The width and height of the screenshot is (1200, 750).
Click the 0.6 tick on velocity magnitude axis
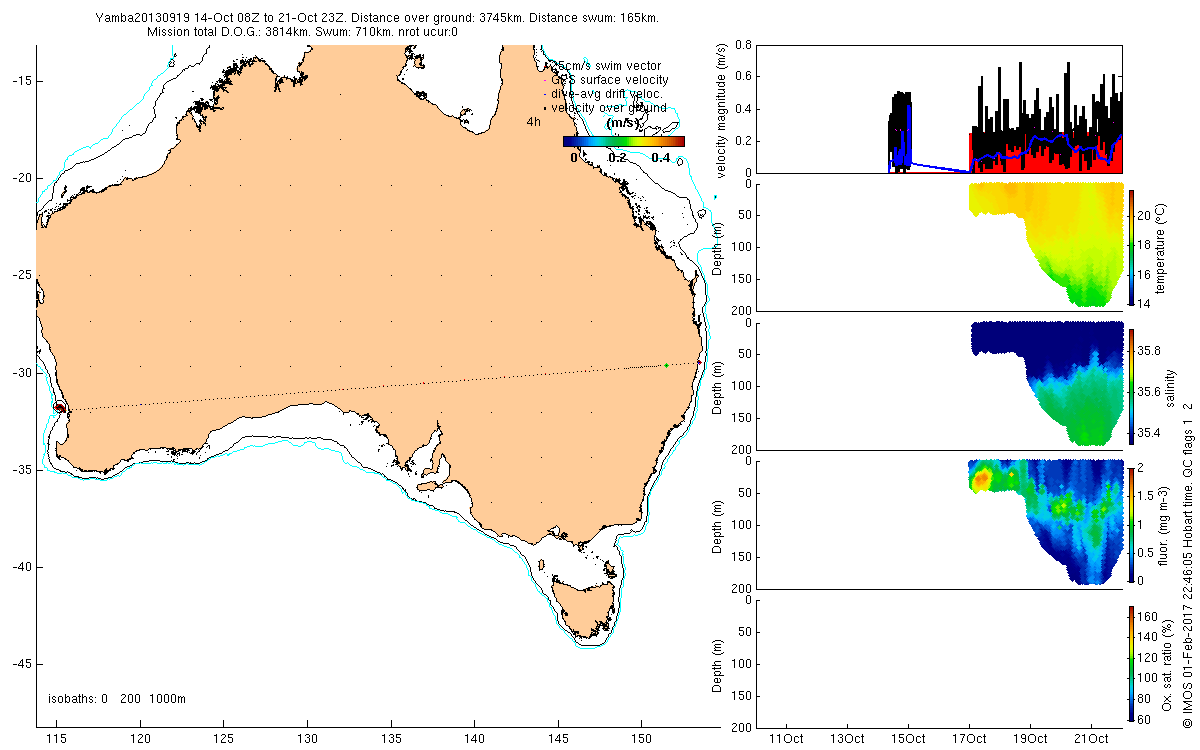tap(742, 77)
